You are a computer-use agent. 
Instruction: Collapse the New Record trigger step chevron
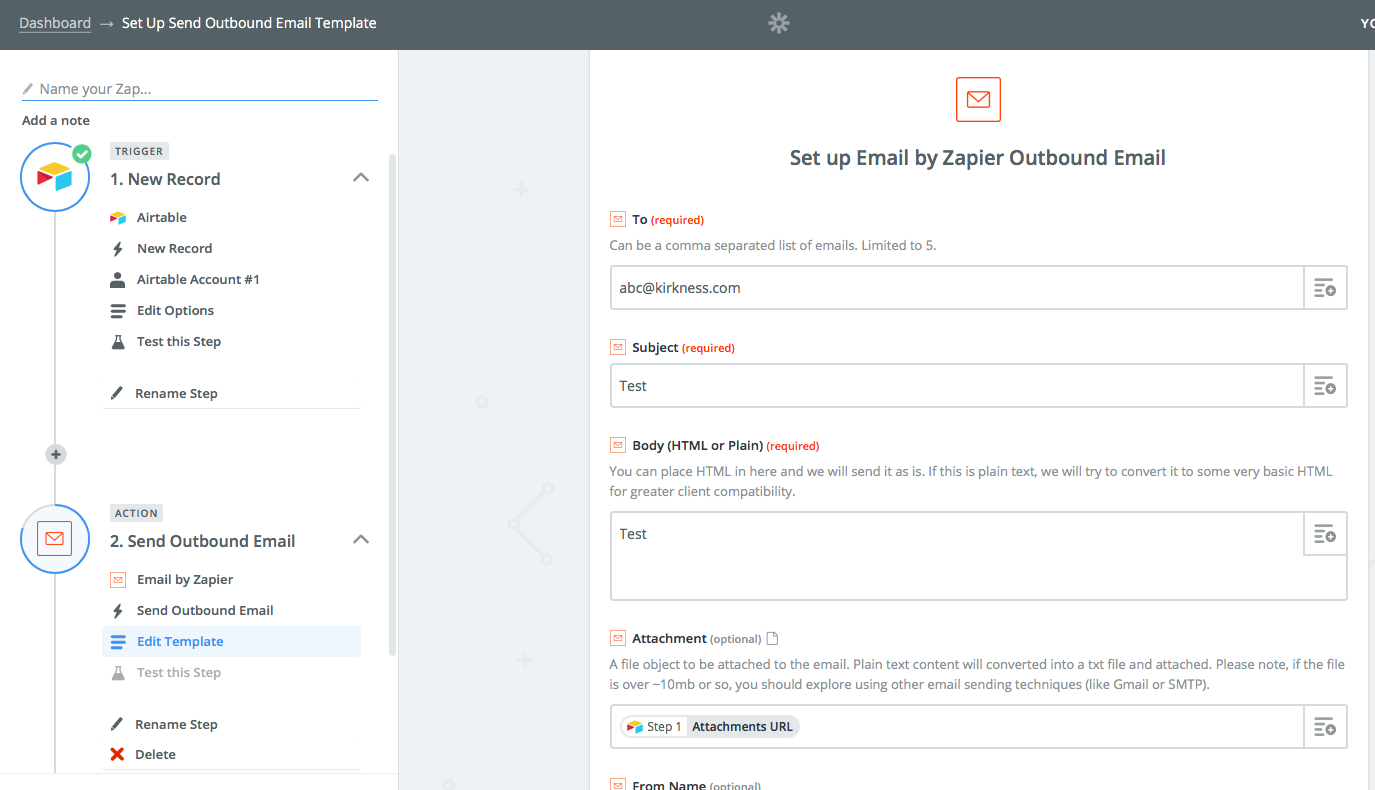point(361,178)
